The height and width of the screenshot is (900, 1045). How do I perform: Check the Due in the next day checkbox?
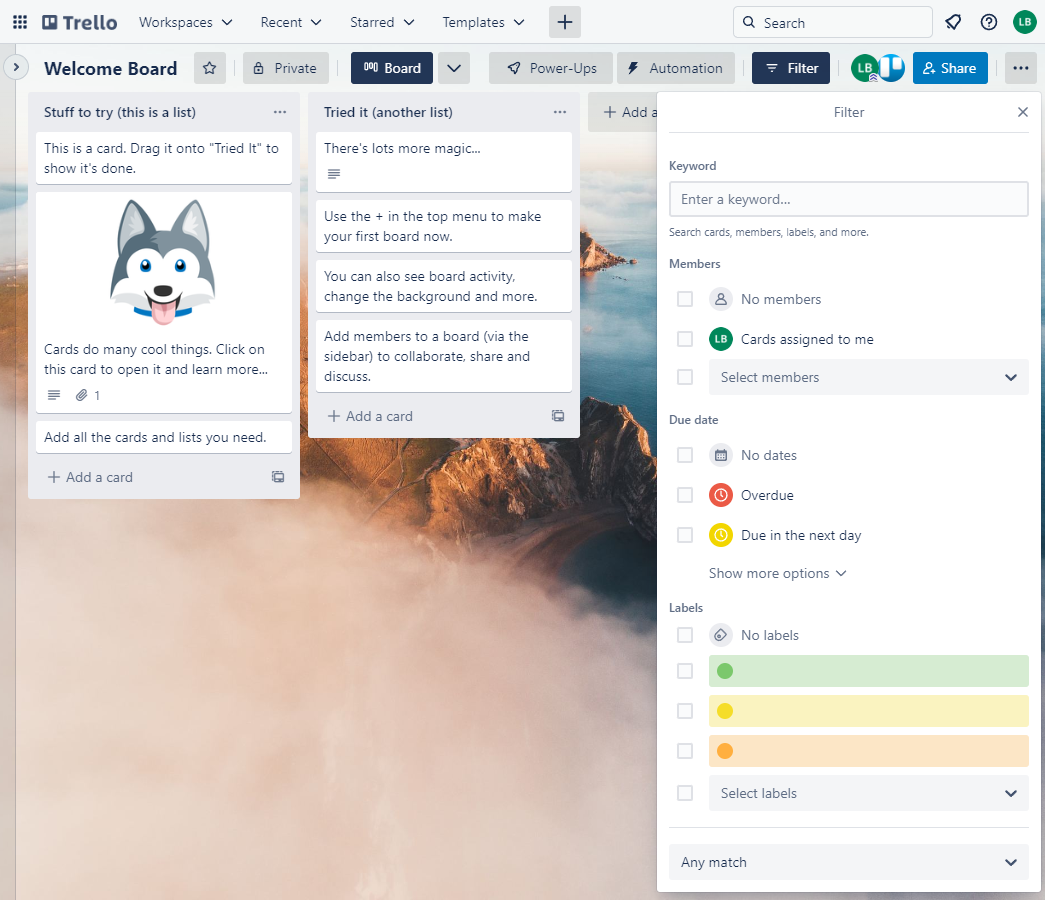[x=684, y=535]
